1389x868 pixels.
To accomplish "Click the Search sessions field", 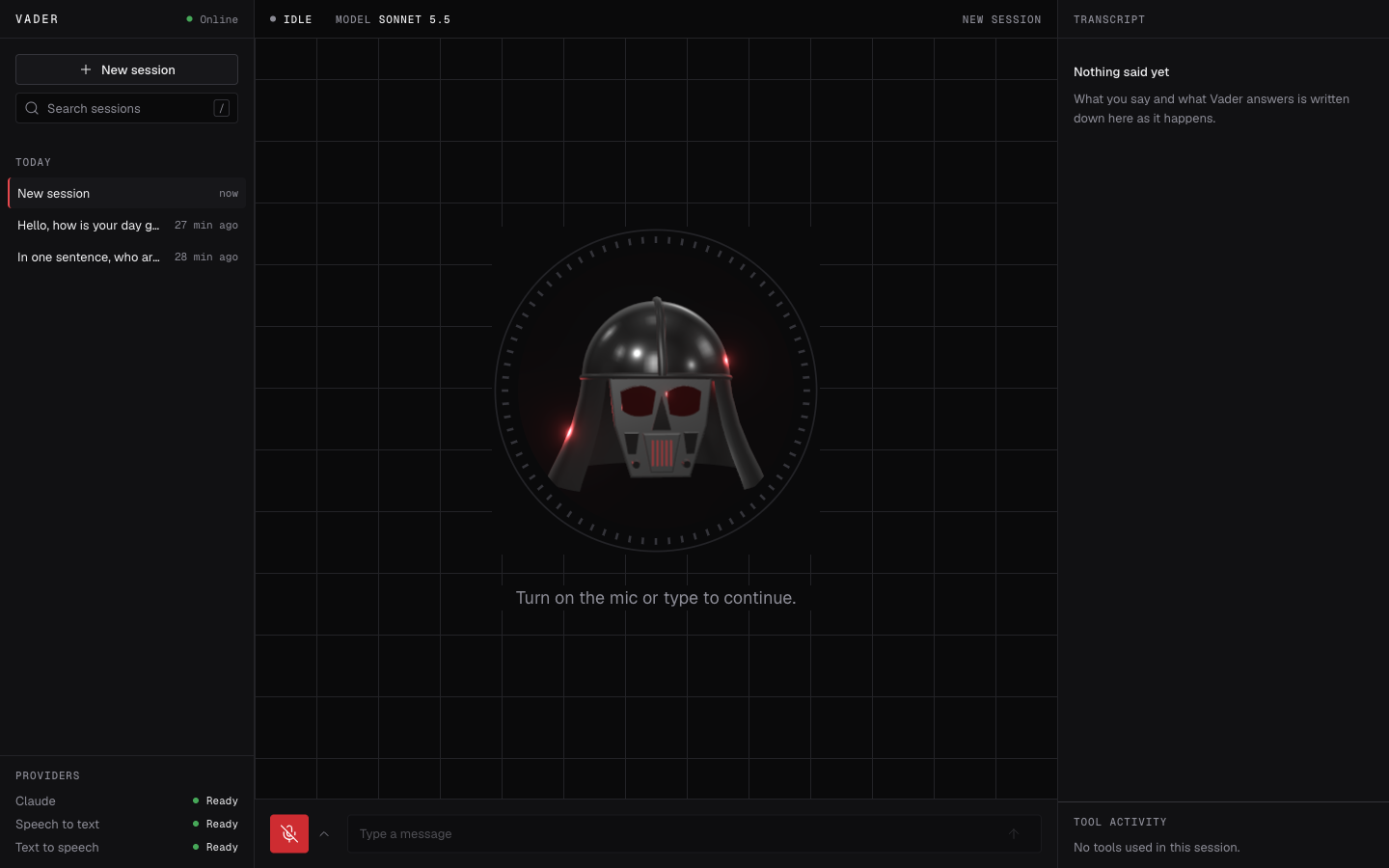I will 126,108.
